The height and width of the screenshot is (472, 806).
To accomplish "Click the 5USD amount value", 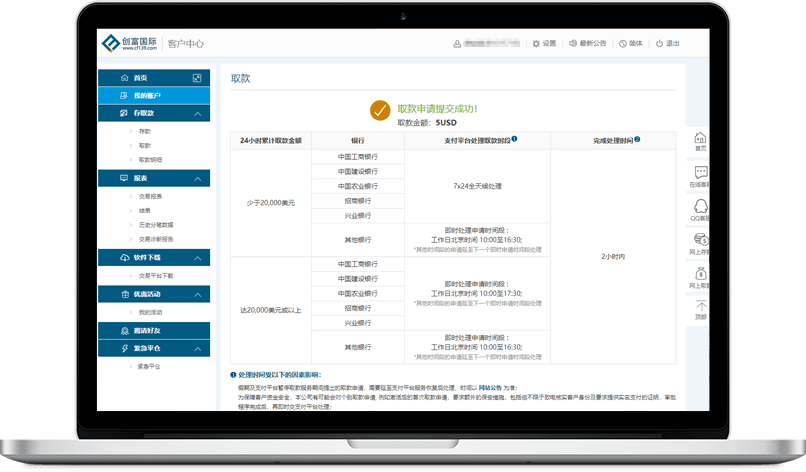I will [446, 123].
